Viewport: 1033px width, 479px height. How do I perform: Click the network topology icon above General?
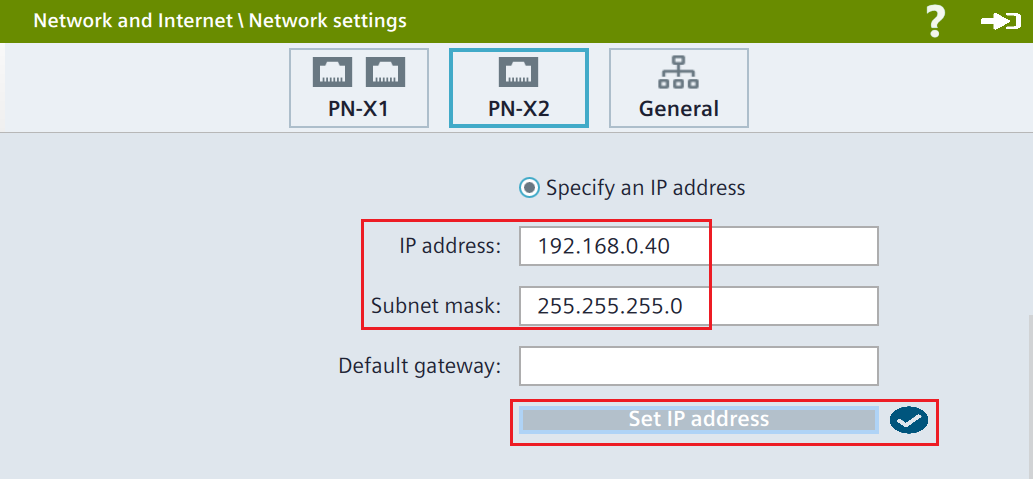[x=678, y=72]
